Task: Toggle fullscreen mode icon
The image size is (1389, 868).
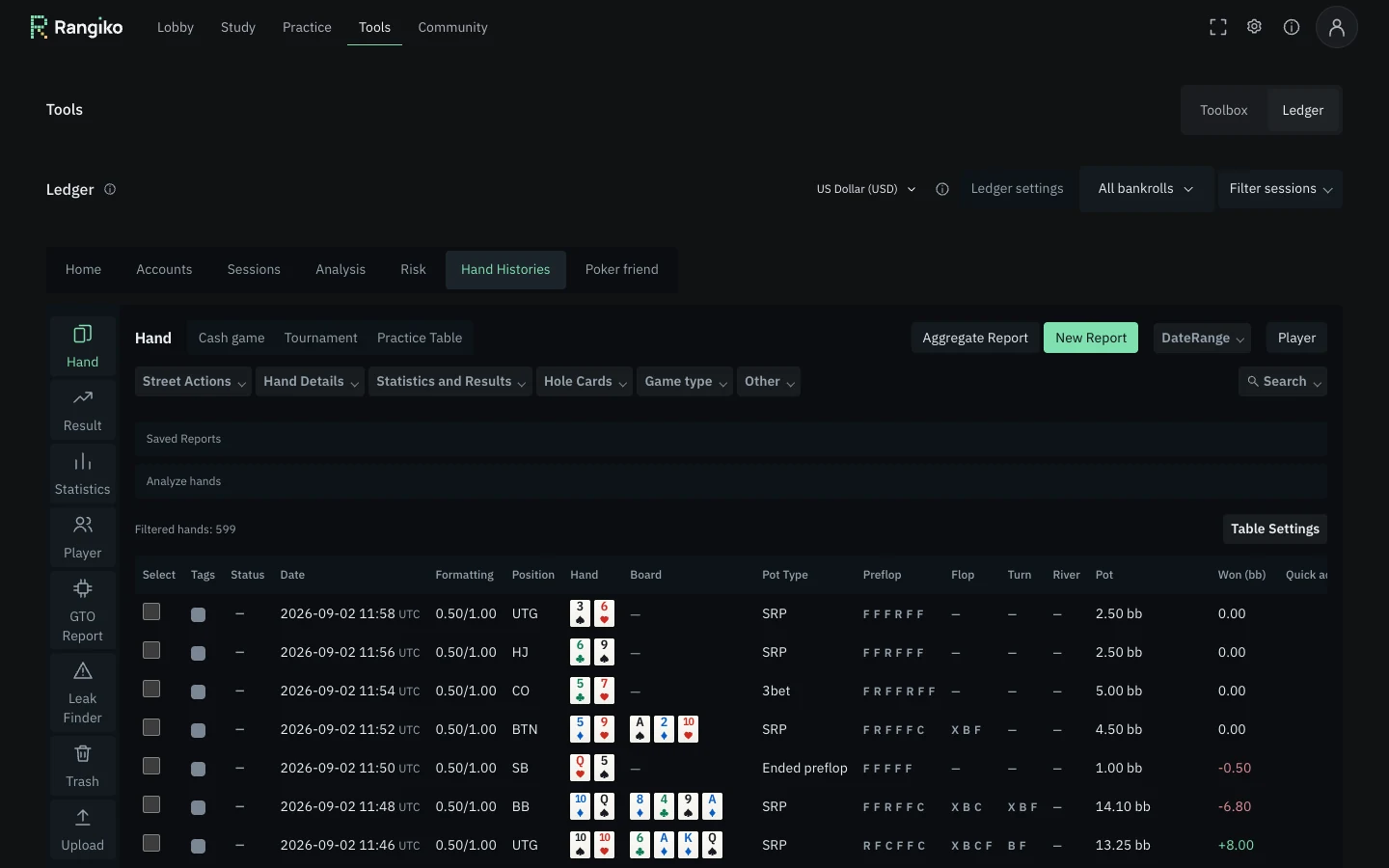Action: click(1218, 27)
